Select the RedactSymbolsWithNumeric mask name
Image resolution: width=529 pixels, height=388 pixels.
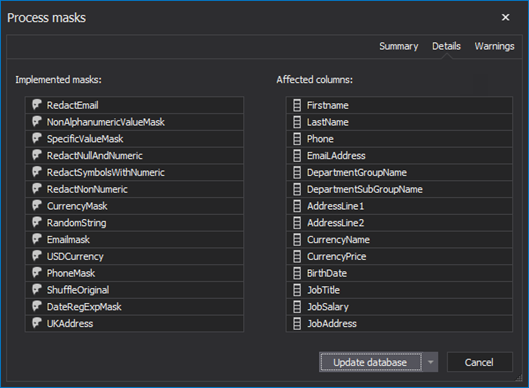[106, 172]
